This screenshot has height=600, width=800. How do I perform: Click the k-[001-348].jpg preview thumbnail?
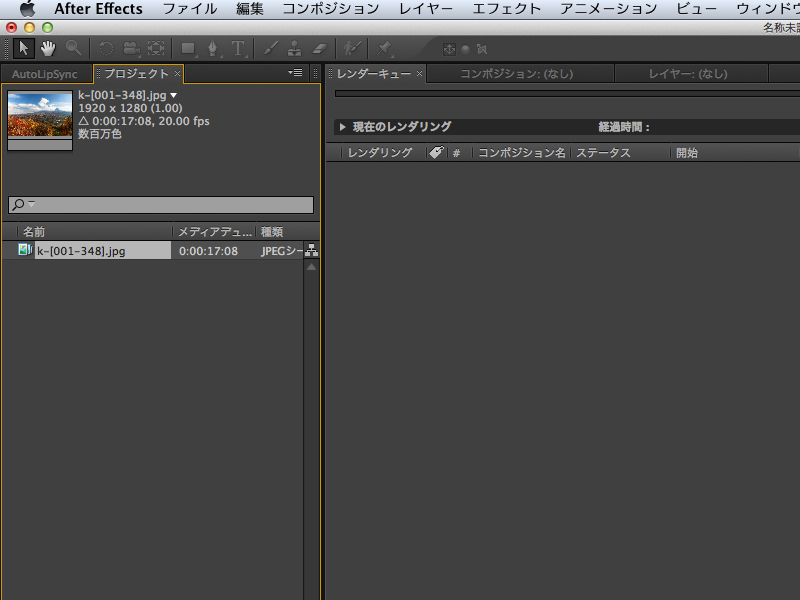point(40,114)
